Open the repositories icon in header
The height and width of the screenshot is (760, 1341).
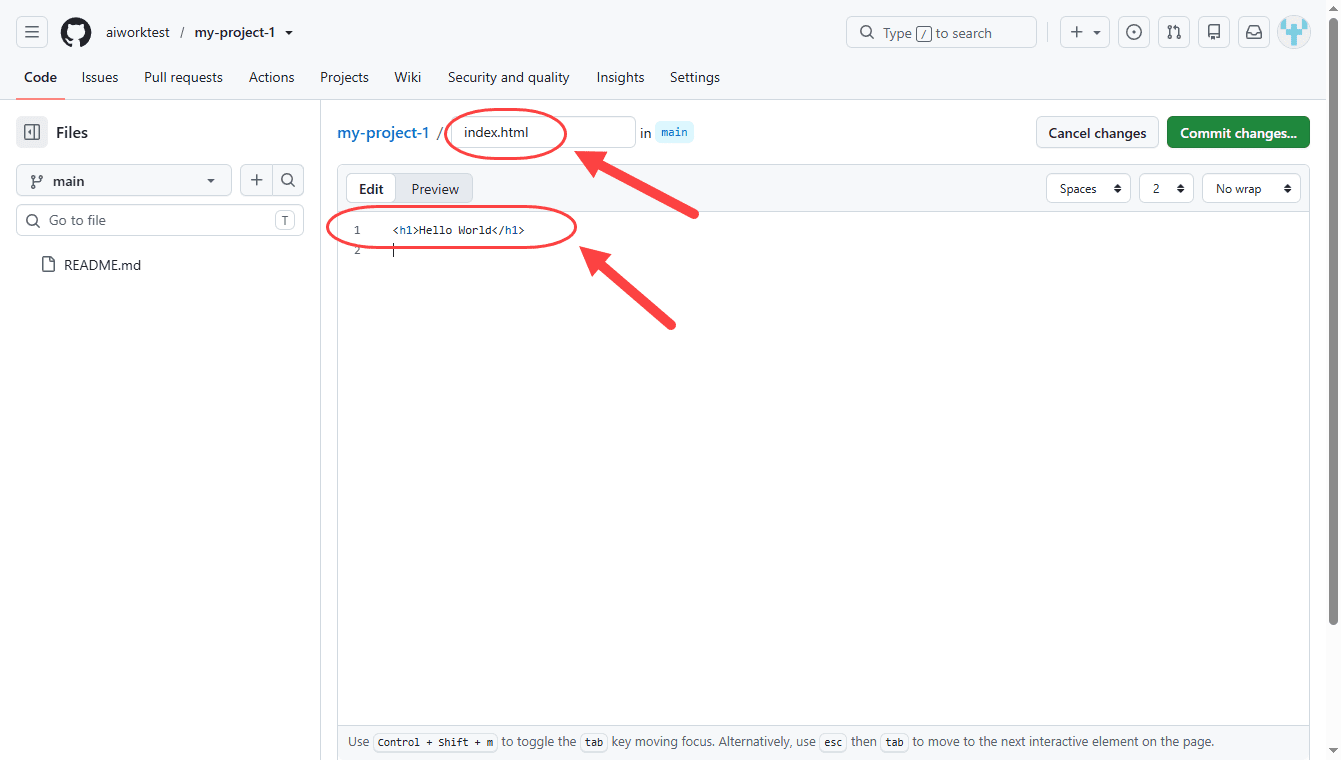[x=1214, y=32]
